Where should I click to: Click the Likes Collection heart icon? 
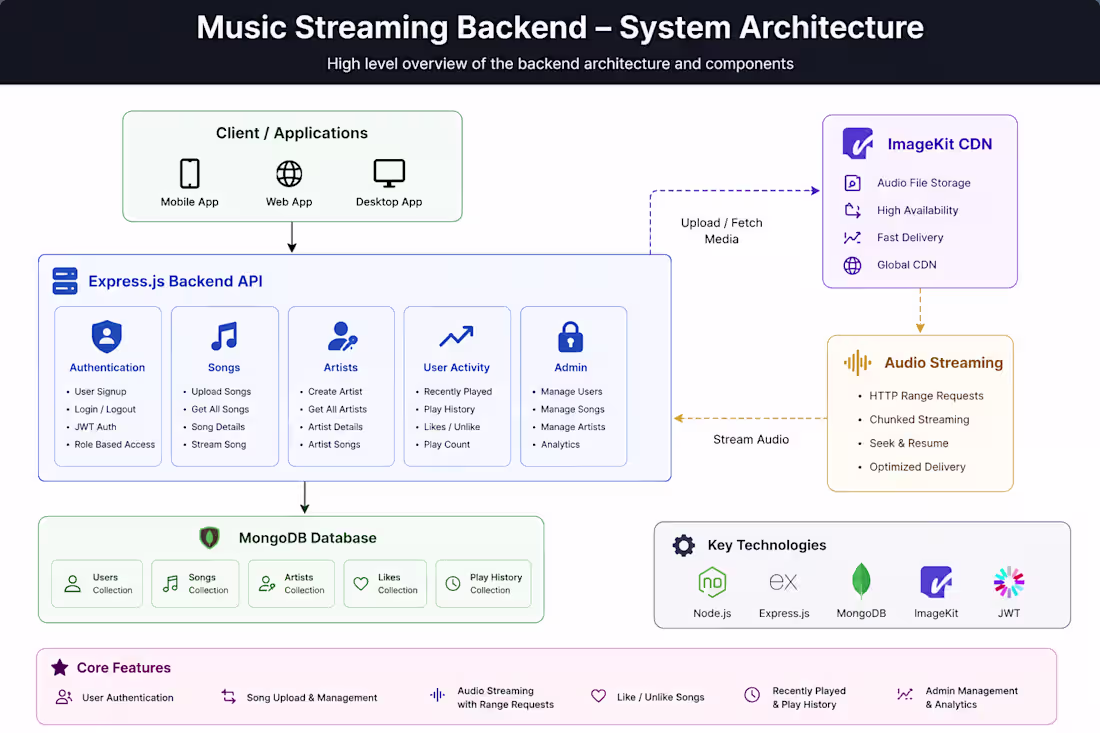[x=361, y=584]
